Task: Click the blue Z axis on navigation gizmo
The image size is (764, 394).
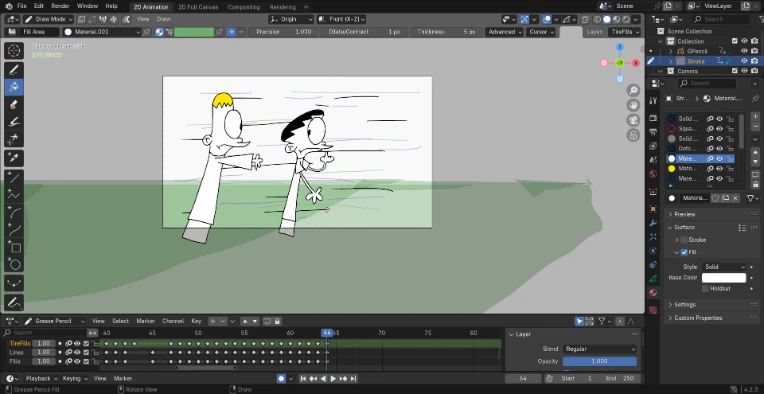Action: coord(620,47)
